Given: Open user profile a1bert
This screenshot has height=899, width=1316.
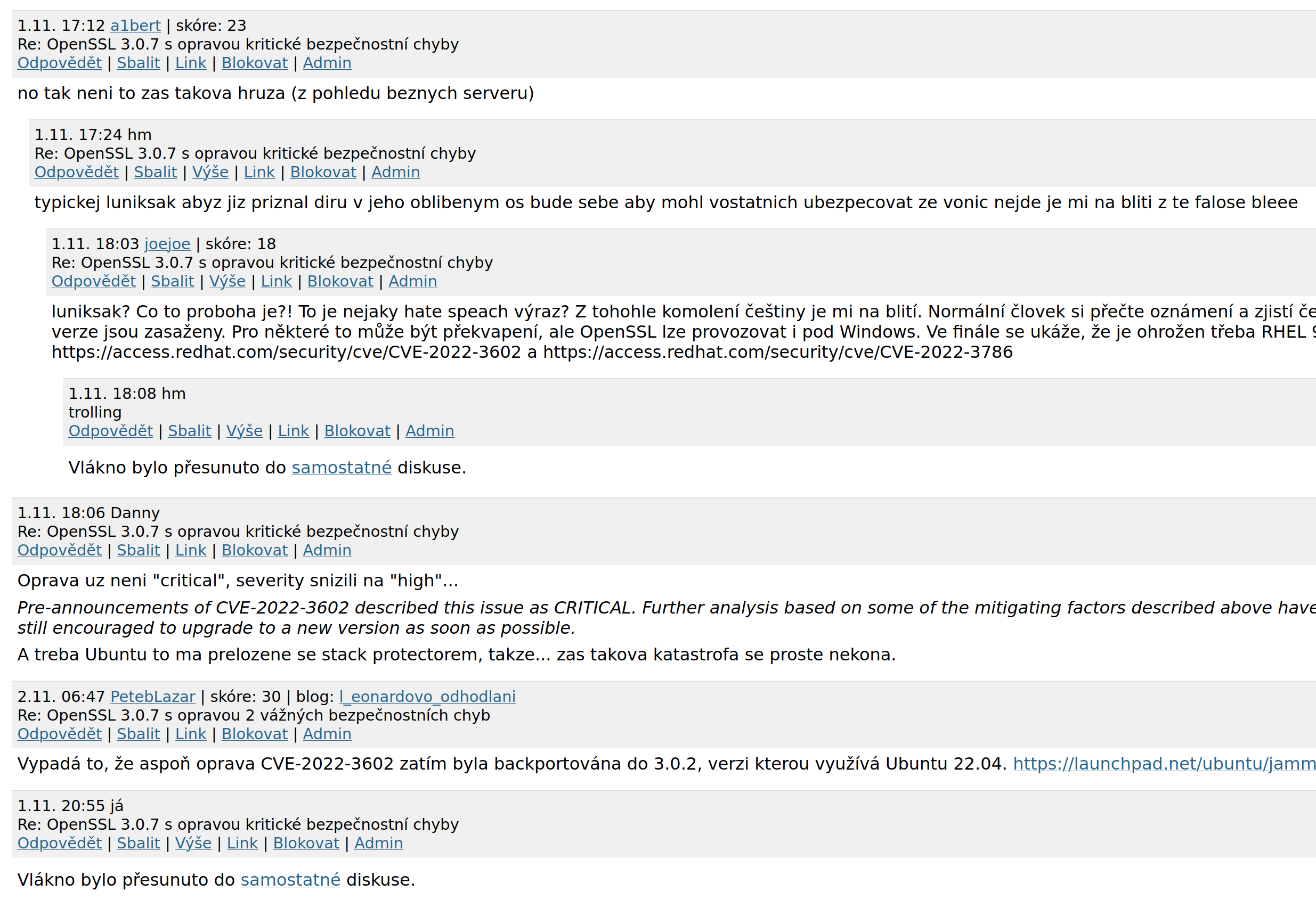Looking at the screenshot, I should tap(135, 26).
